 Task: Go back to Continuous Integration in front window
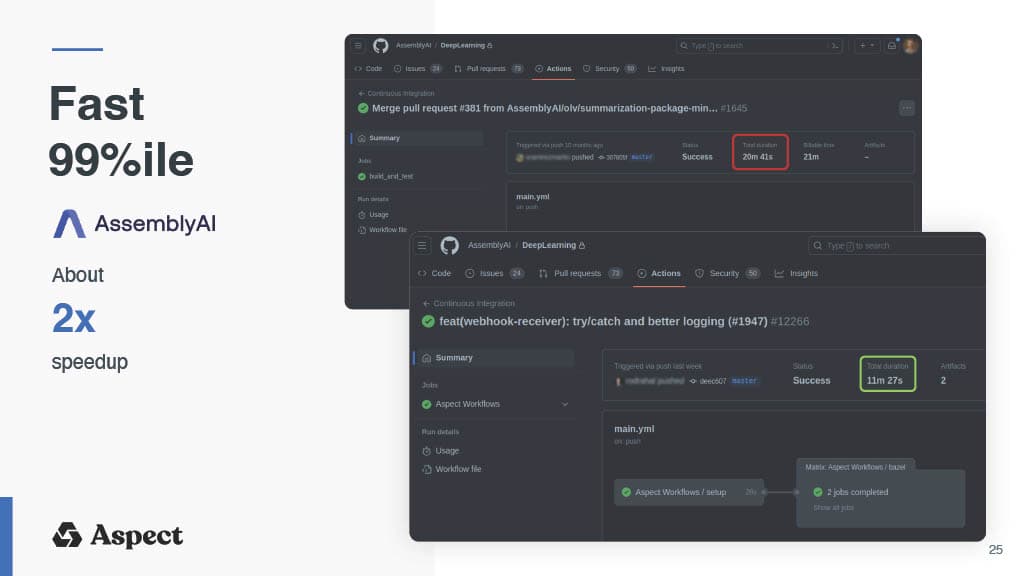[x=468, y=304]
